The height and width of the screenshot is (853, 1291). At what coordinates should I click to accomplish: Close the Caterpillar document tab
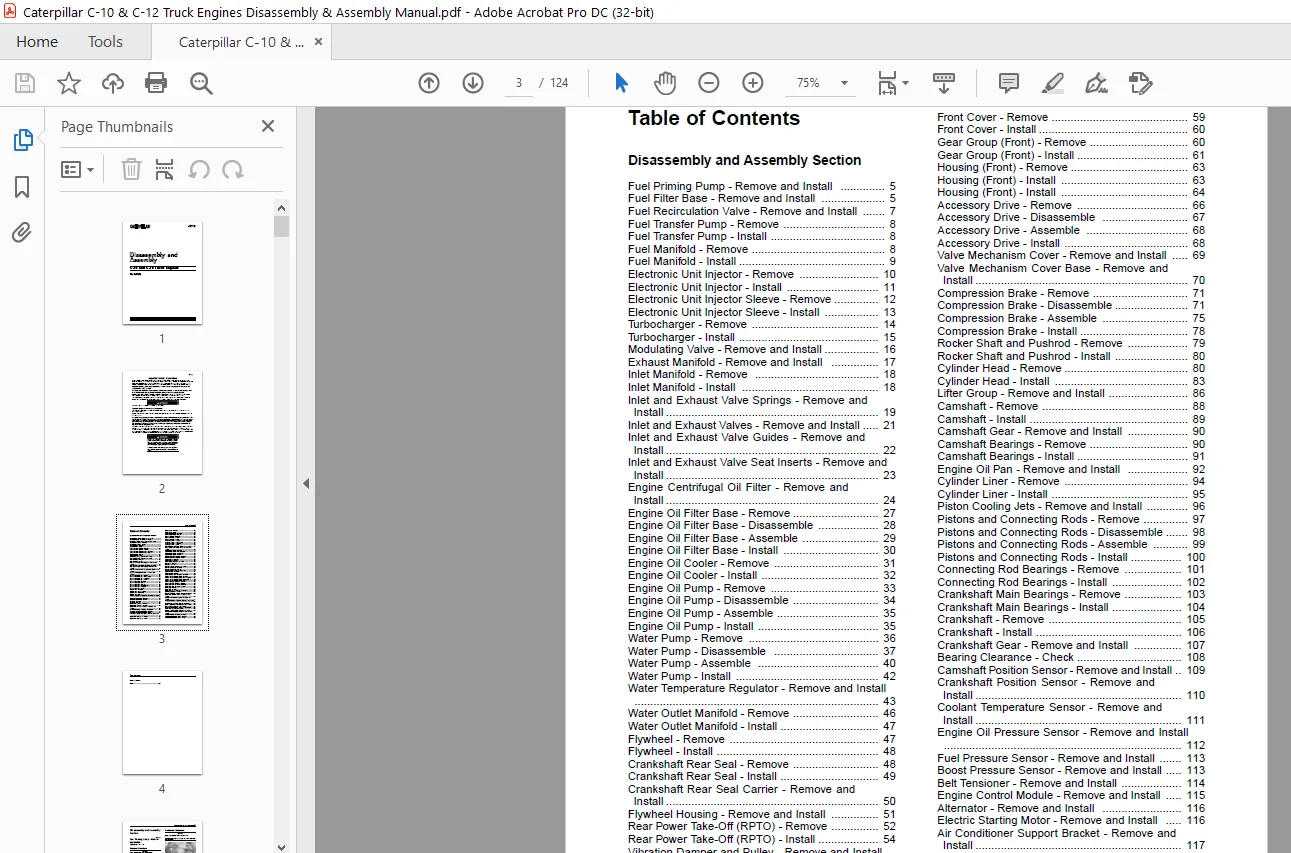point(318,42)
